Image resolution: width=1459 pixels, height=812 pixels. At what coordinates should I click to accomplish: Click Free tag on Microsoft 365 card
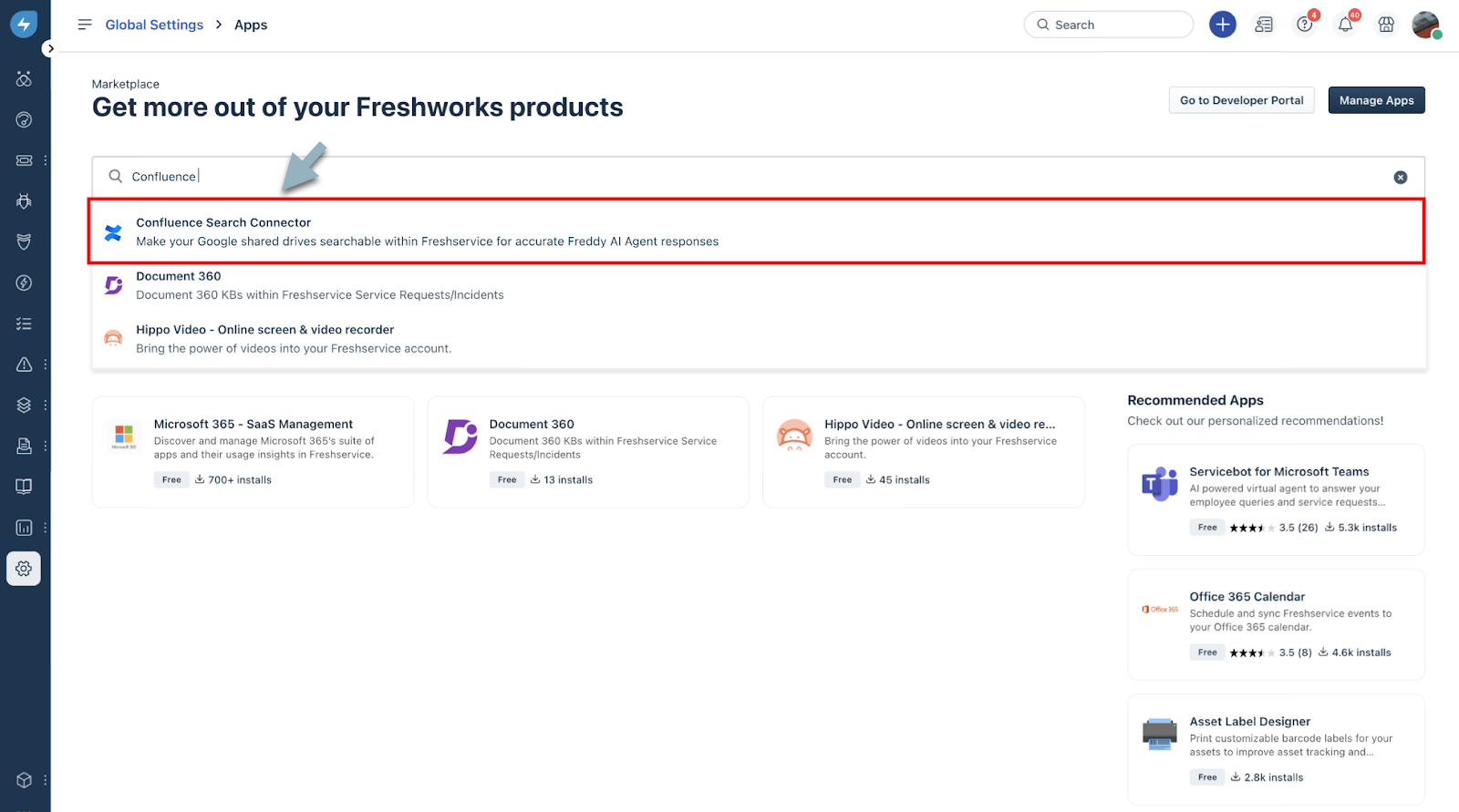coord(171,479)
